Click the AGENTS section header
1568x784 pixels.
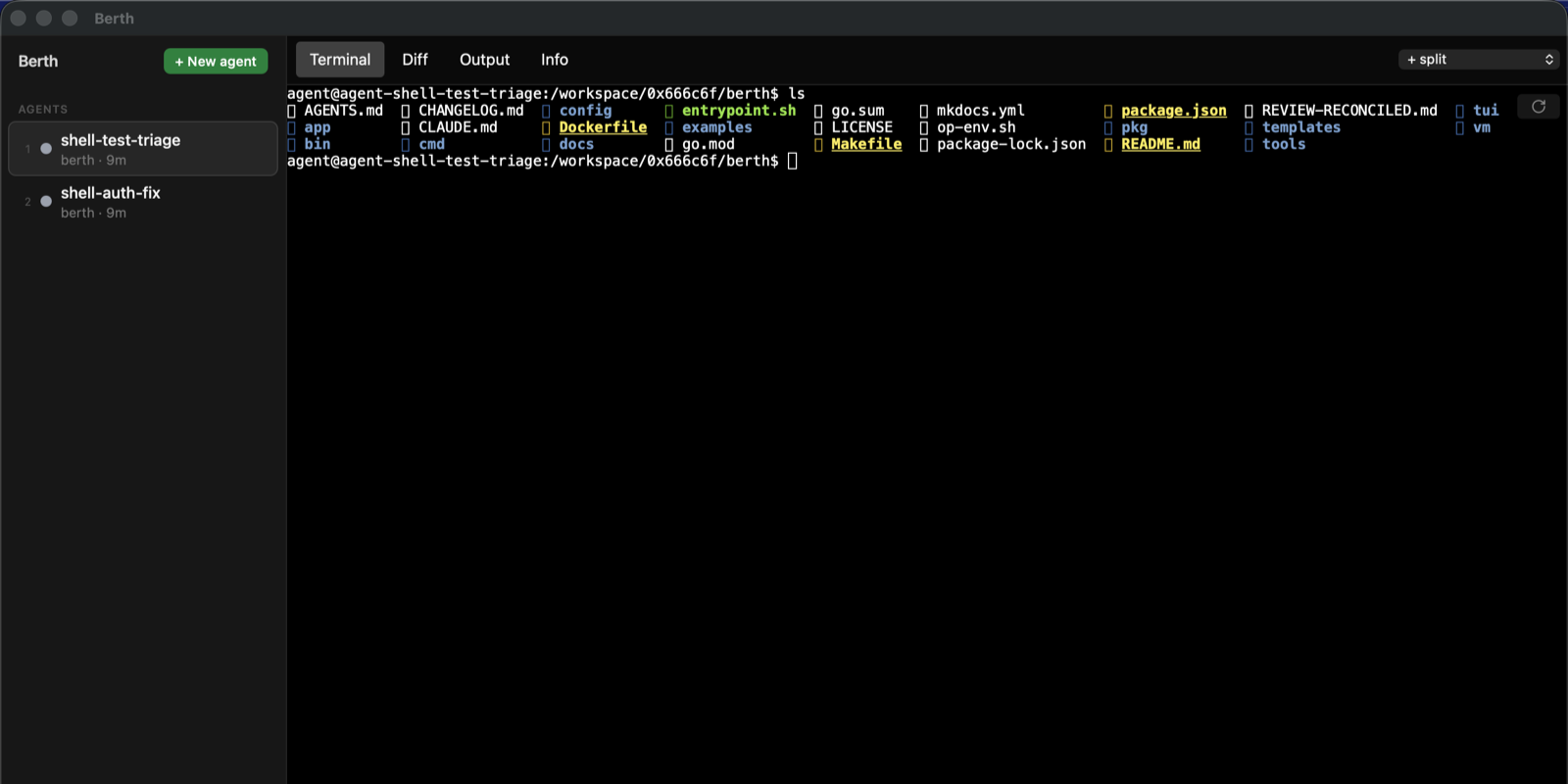43,110
